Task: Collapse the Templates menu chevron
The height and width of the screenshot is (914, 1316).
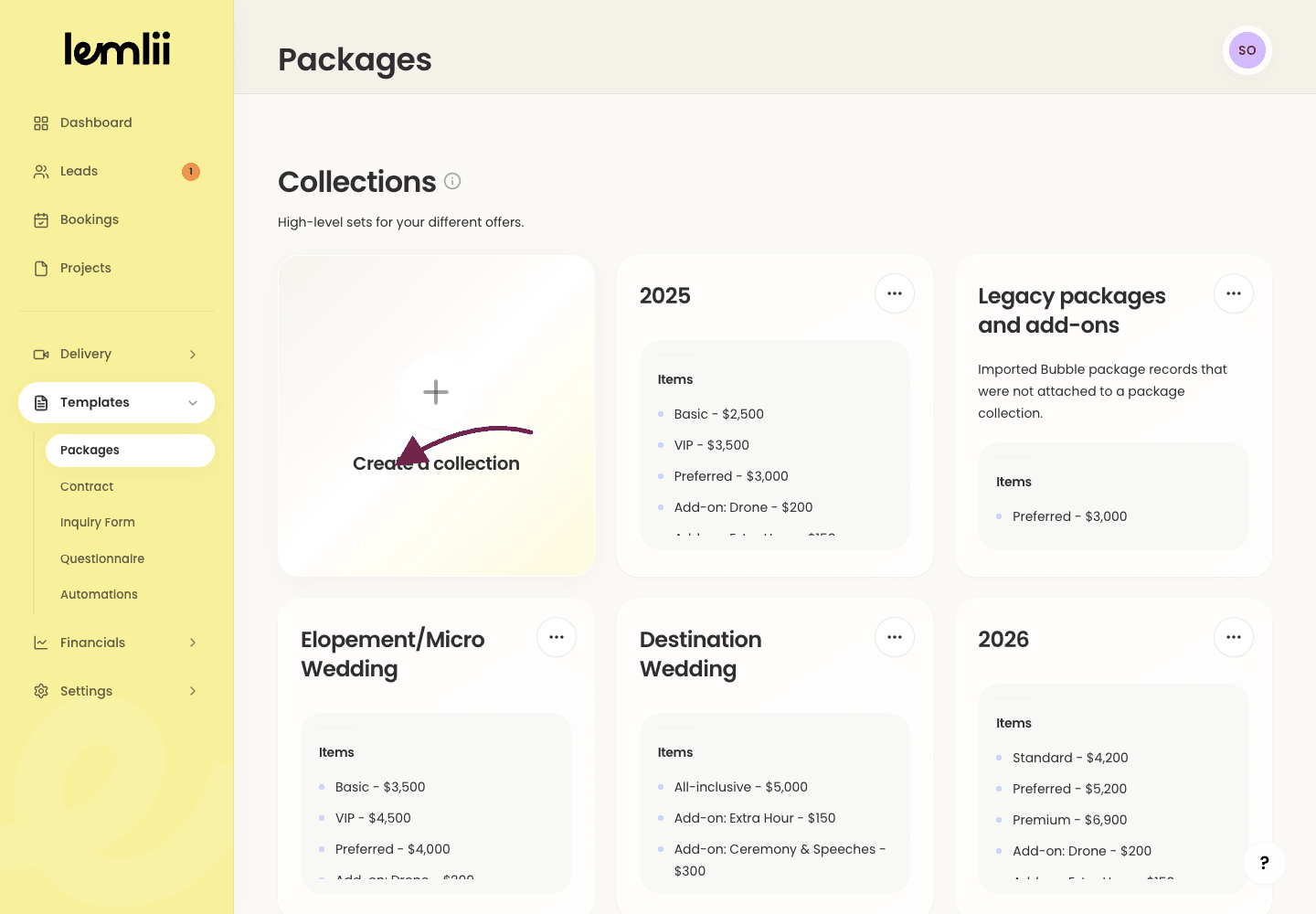Action: (x=193, y=403)
